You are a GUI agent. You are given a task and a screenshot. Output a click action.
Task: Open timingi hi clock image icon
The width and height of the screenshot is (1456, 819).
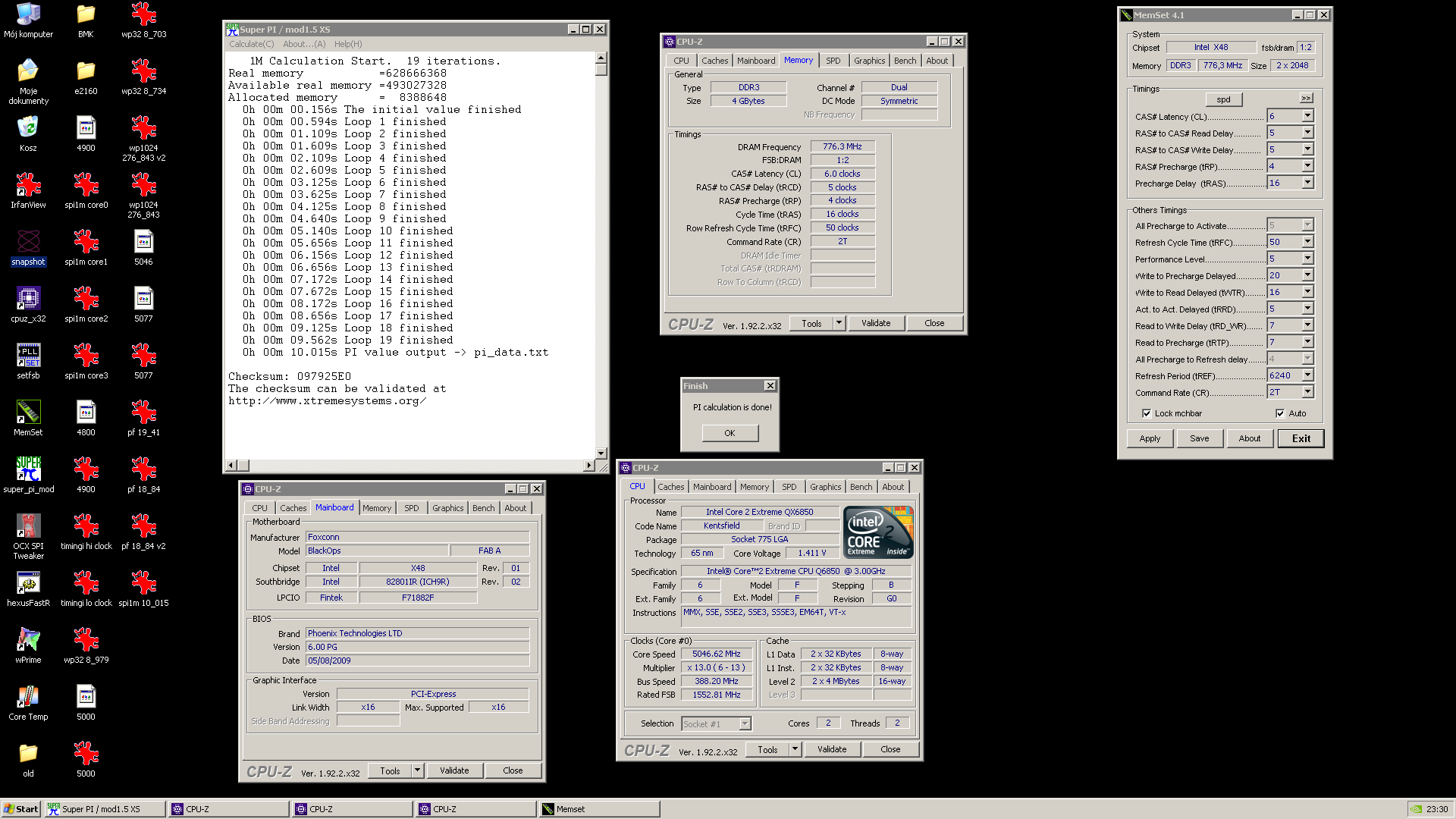pos(86,532)
